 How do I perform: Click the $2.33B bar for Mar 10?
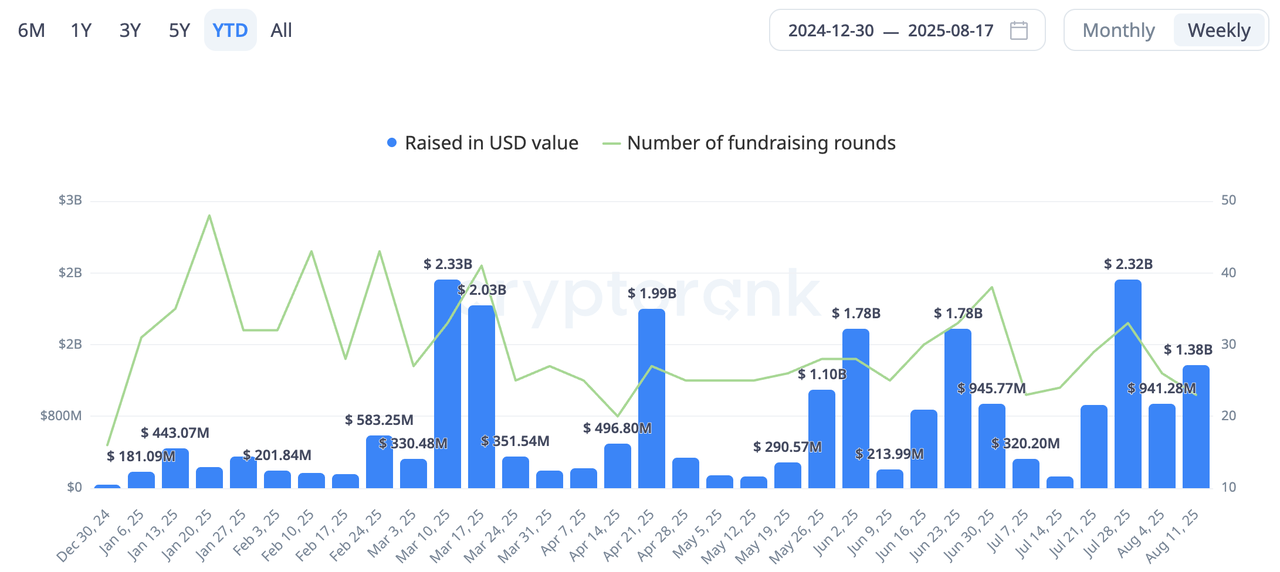[447, 385]
